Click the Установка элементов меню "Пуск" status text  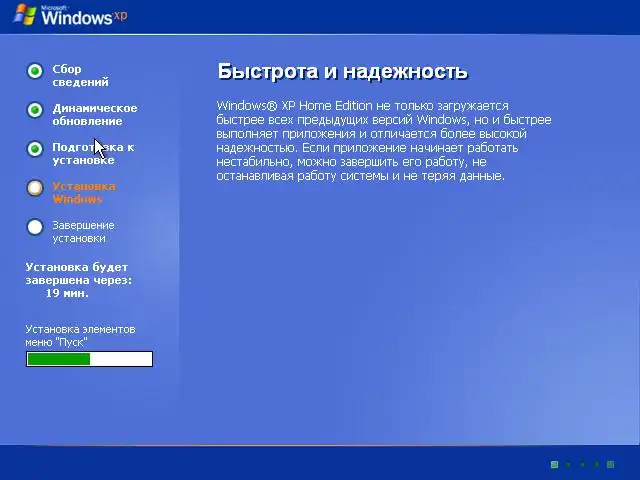click(80, 336)
